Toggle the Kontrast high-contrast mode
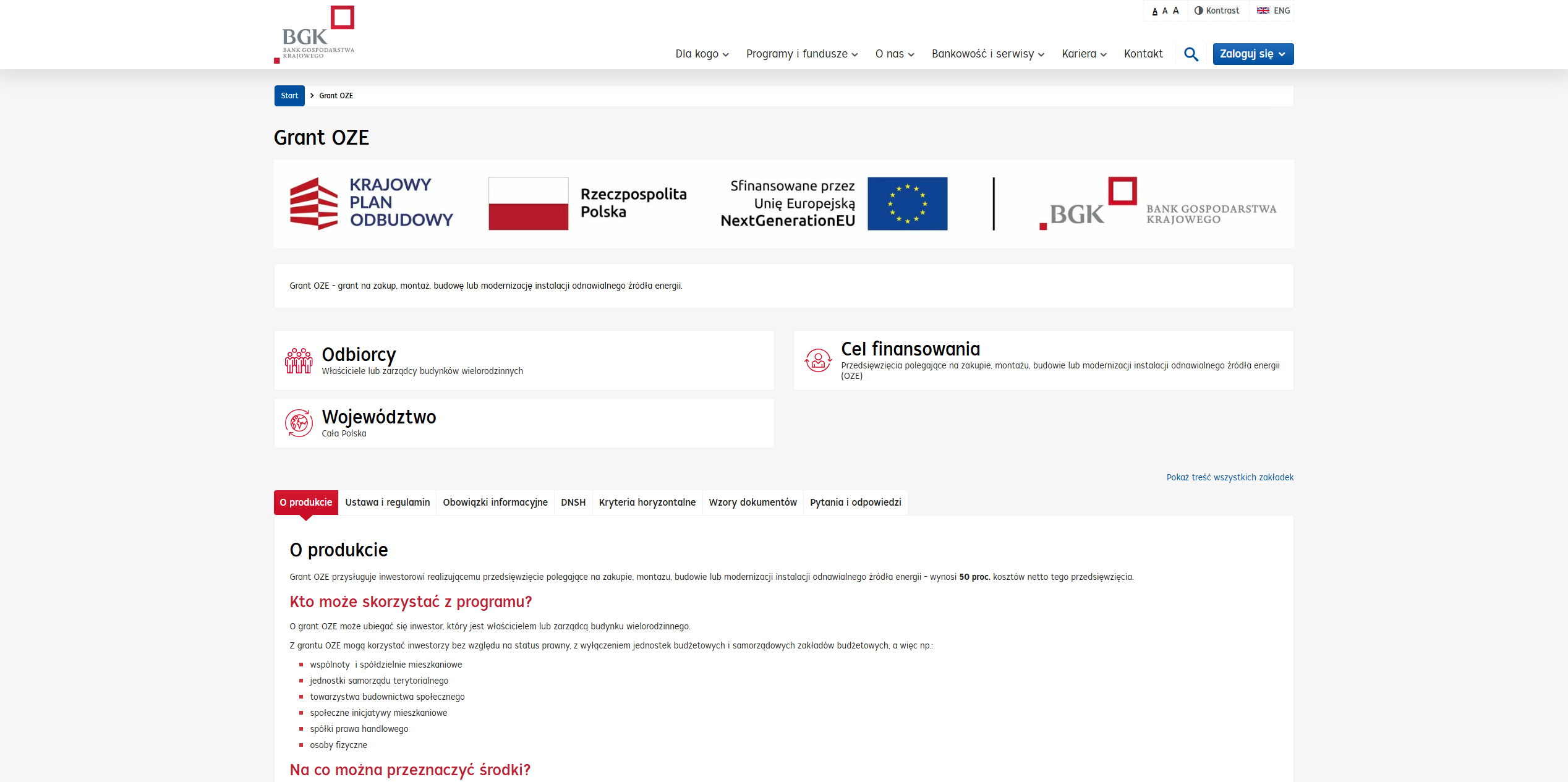This screenshot has height=782, width=1568. click(x=1216, y=10)
